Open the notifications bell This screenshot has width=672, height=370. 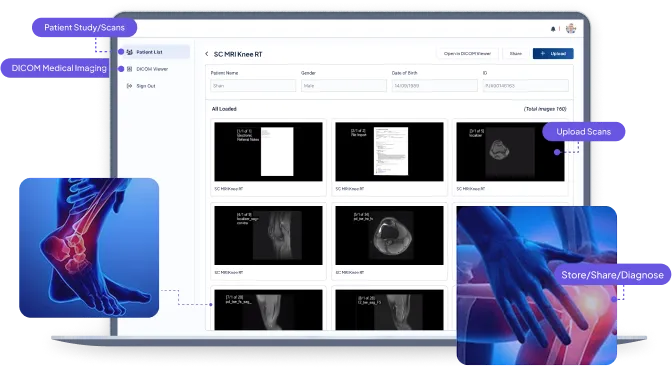click(x=553, y=29)
